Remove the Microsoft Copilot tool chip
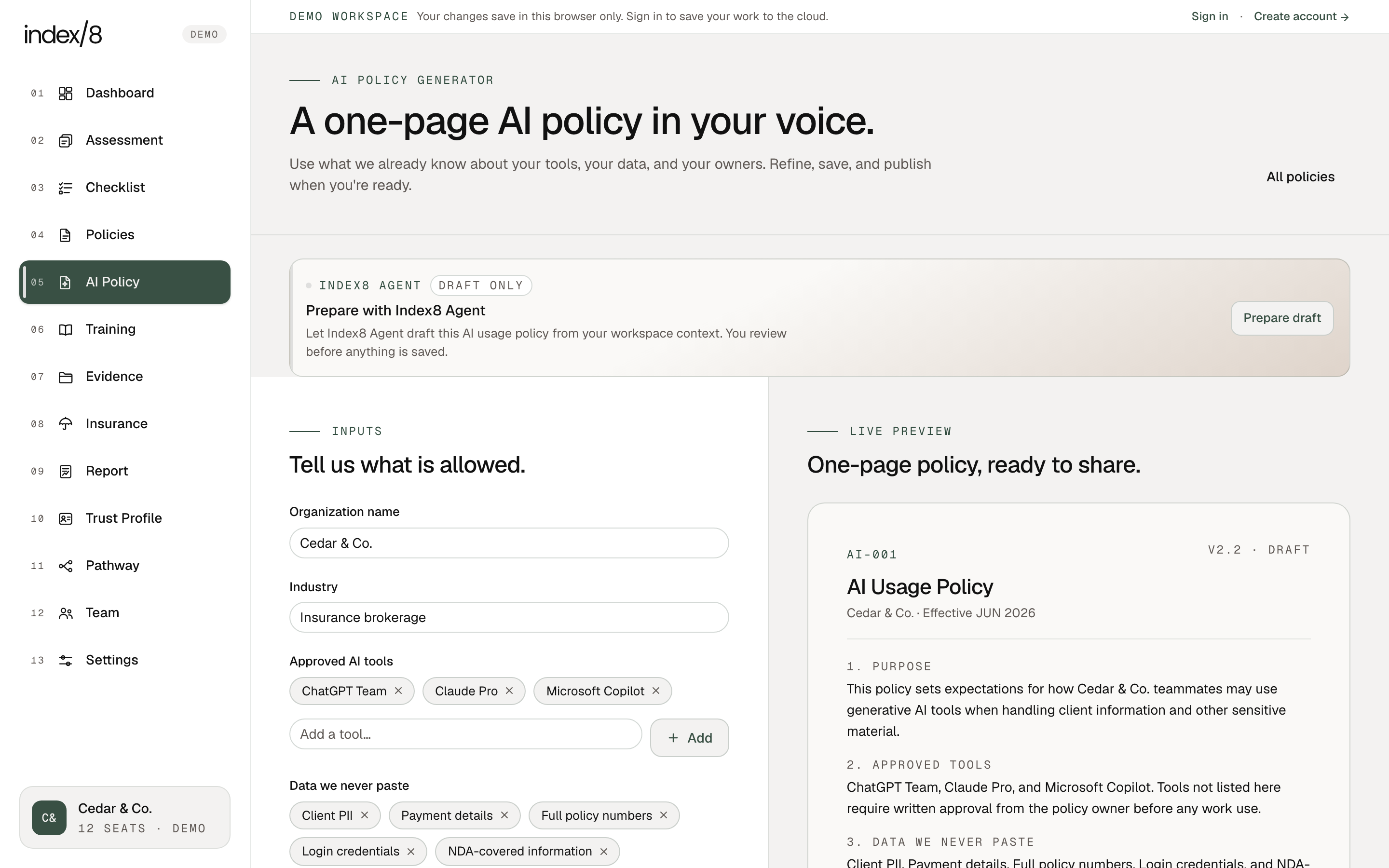 click(x=656, y=691)
